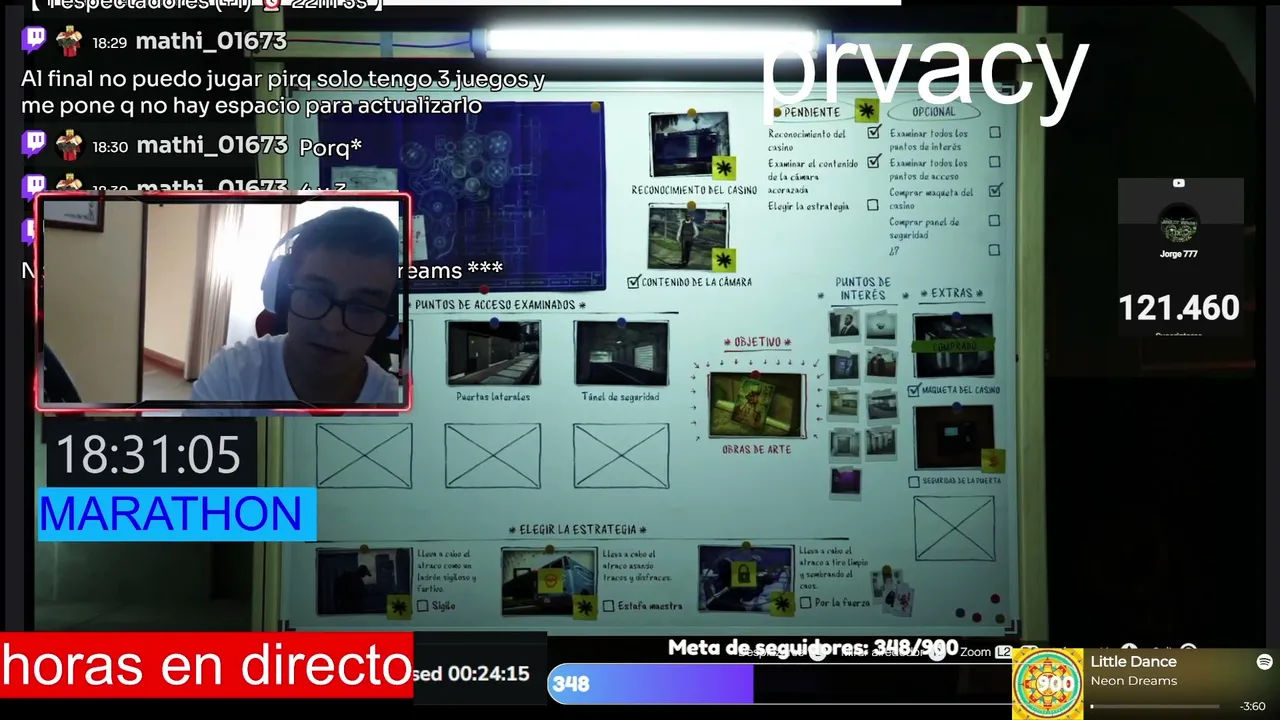The width and height of the screenshot is (1280, 720).
Task: Click the PUNTOS DE ACCESO EXAMINADOS heading
Action: pyautogui.click(x=500, y=305)
